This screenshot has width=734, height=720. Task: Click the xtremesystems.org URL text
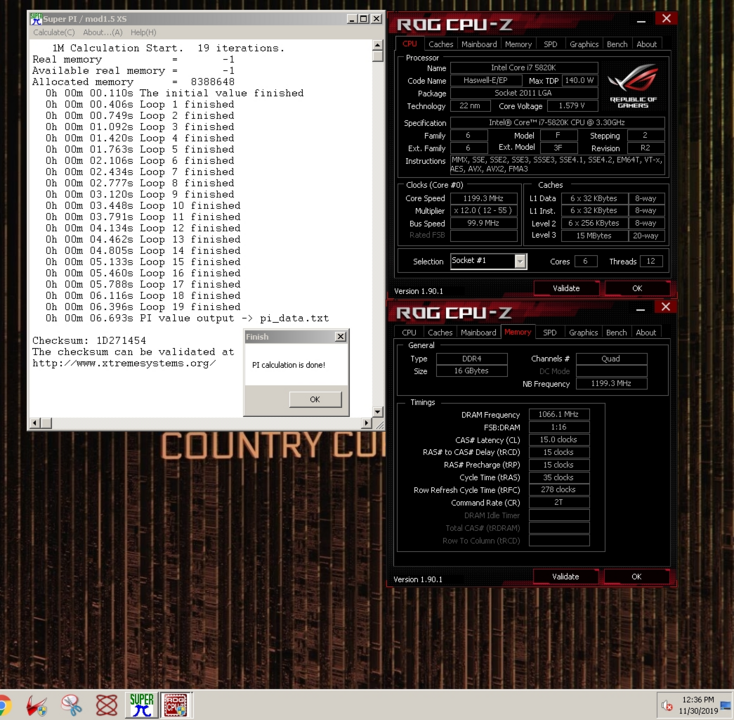tap(124, 363)
